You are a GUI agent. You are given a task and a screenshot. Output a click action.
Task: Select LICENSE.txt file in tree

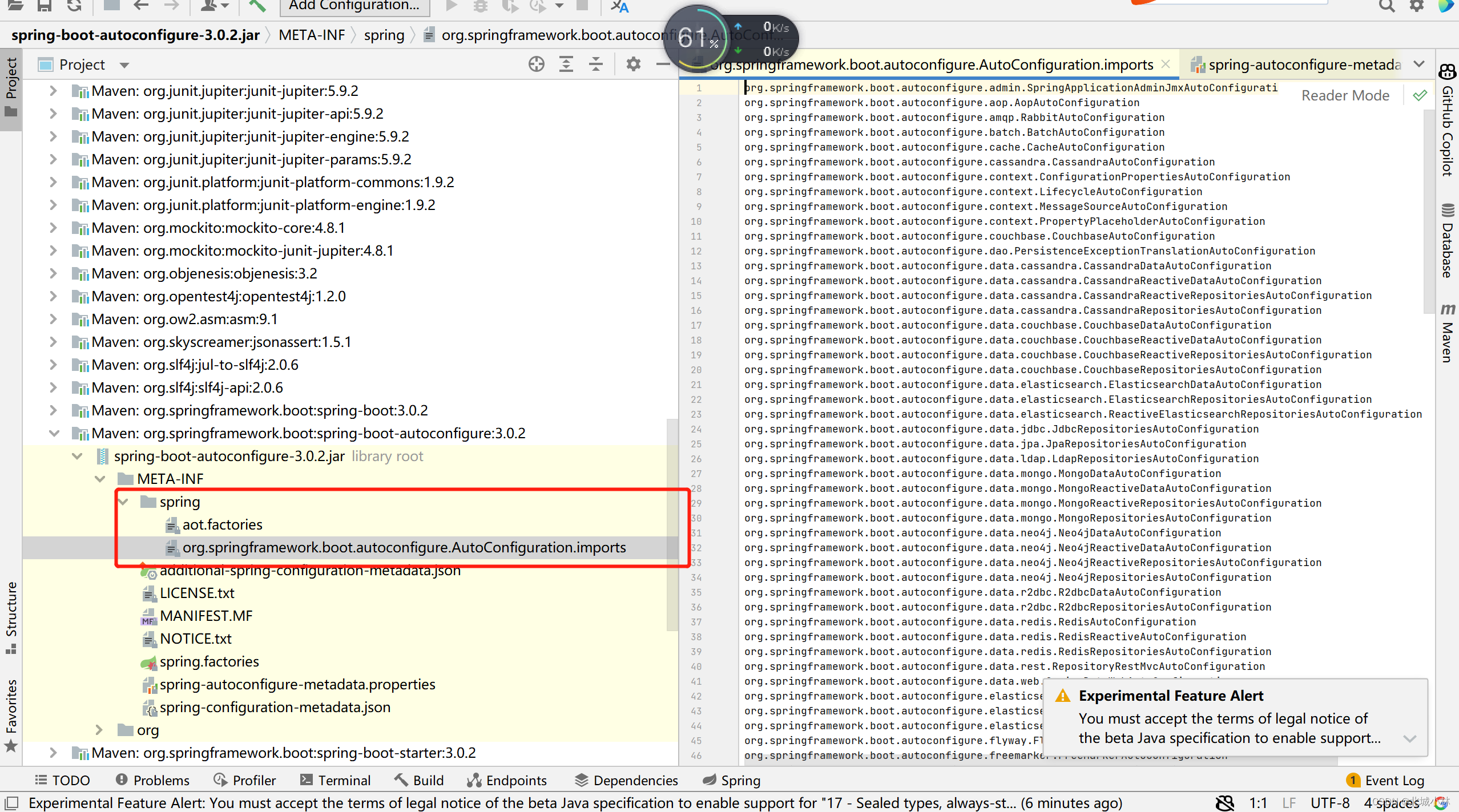(x=197, y=593)
